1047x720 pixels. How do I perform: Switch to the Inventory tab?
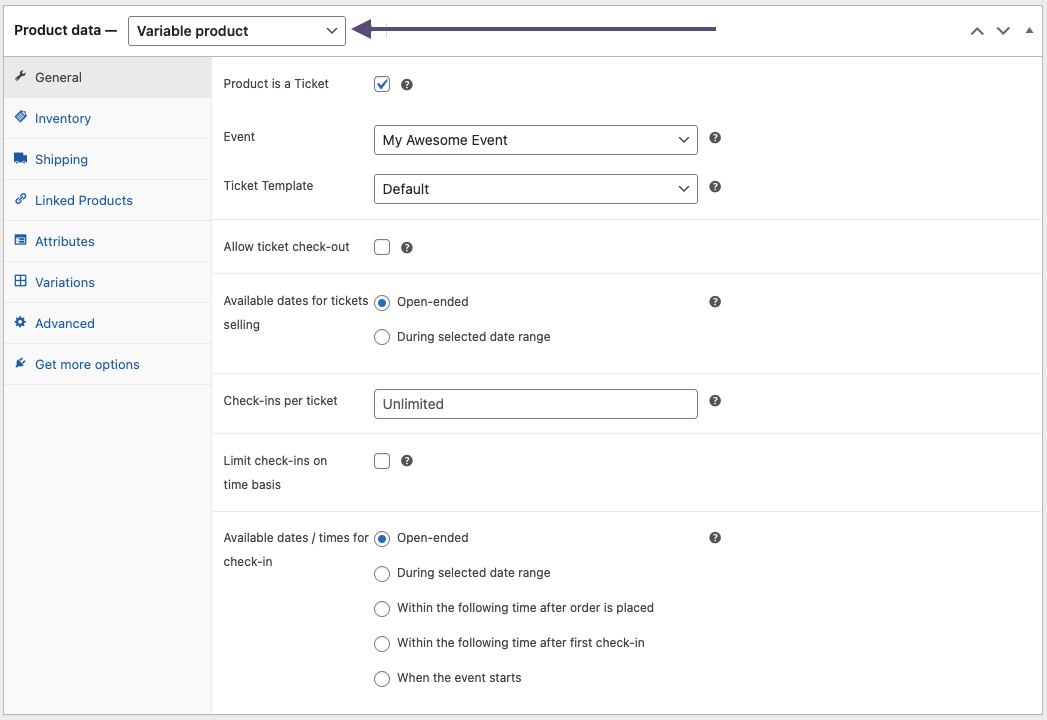63,118
